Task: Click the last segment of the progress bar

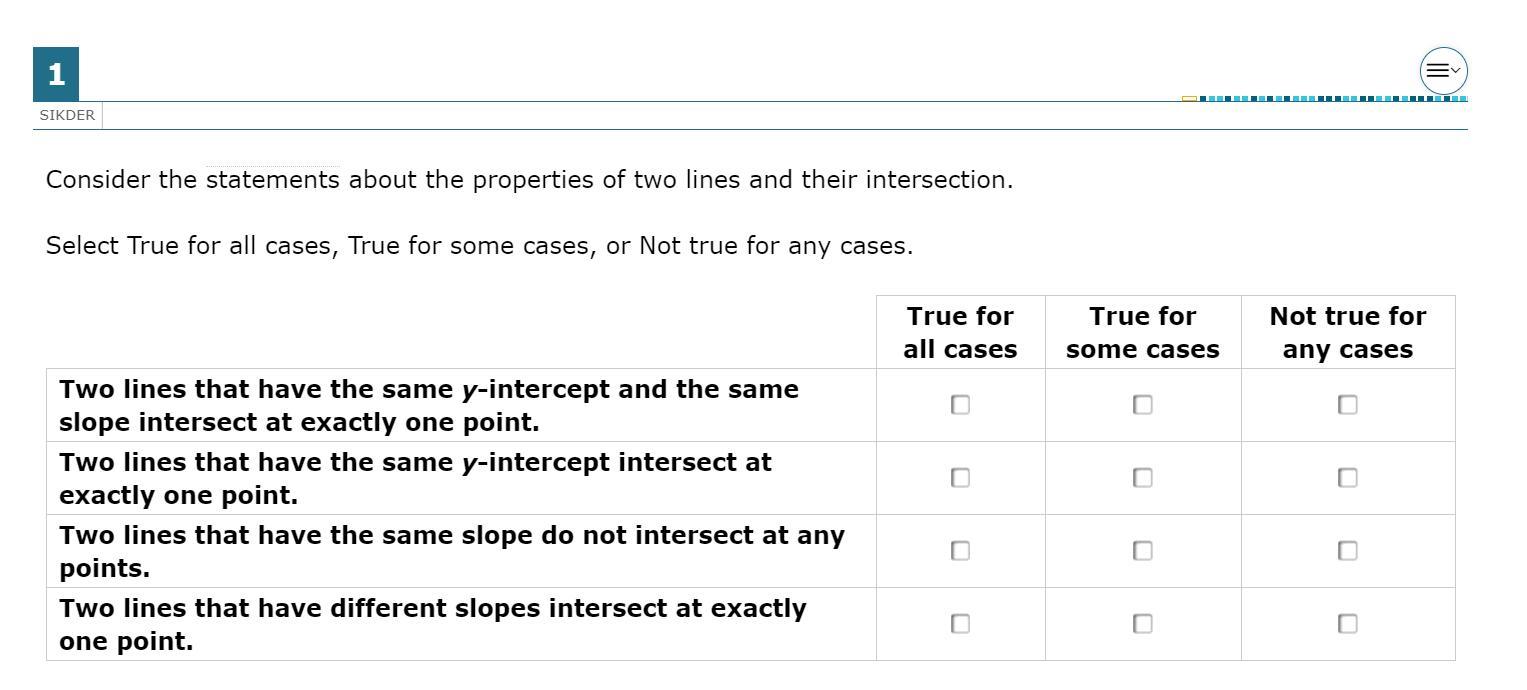Action: coord(1464,98)
